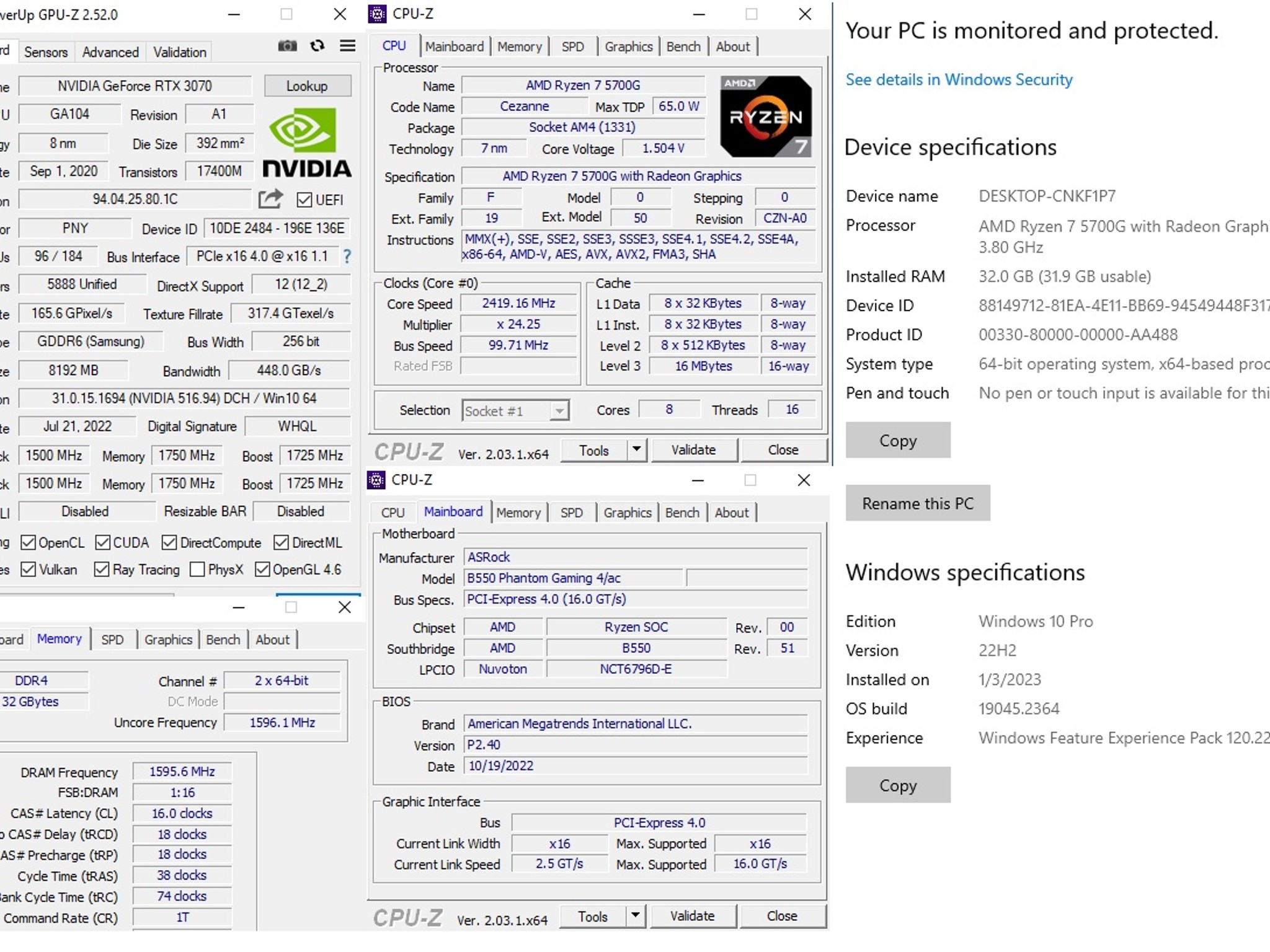Click the question mark beside Bus Interface
This screenshot has height=952, width=1270.
pyautogui.click(x=346, y=256)
